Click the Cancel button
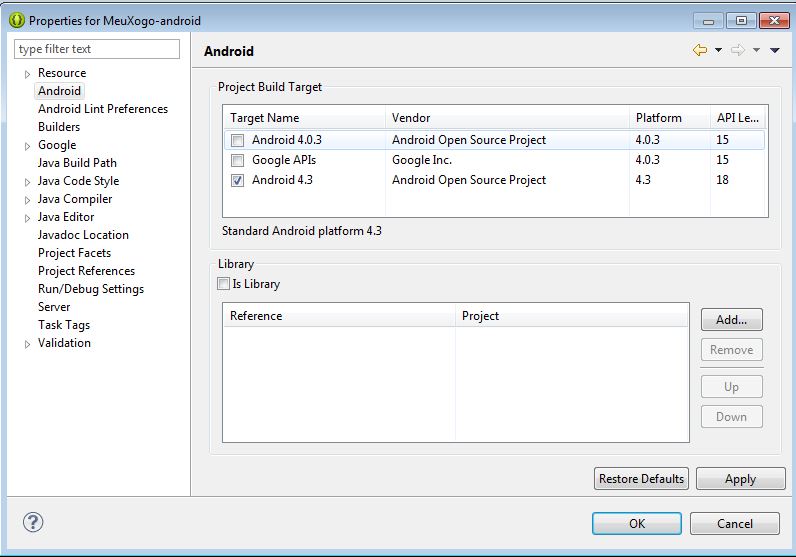 (x=735, y=523)
